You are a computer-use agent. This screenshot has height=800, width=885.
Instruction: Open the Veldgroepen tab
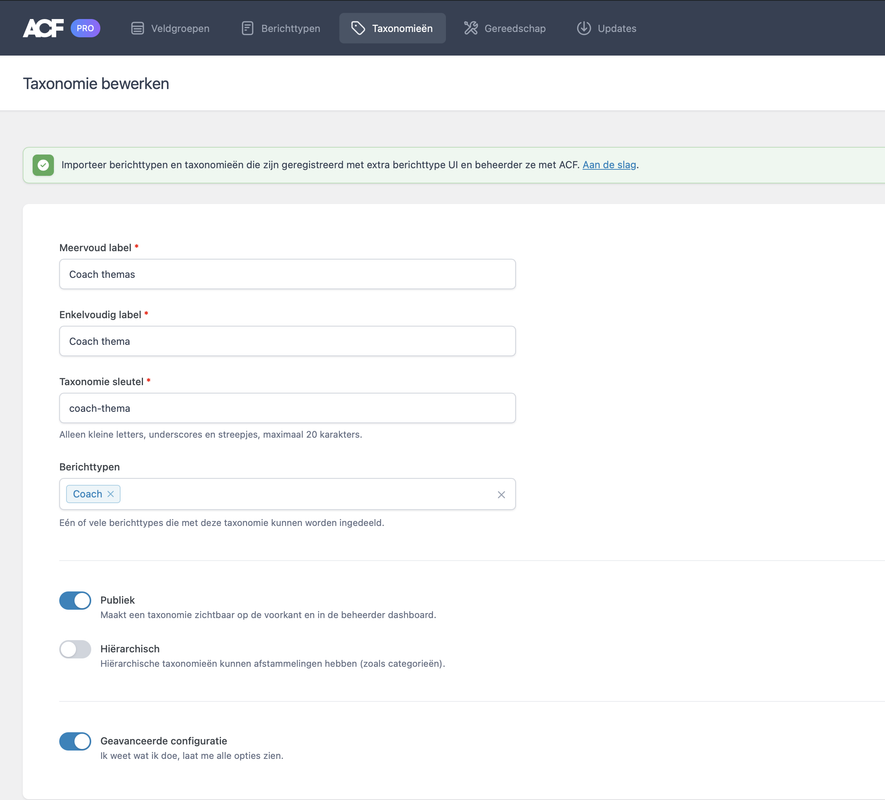(x=170, y=28)
